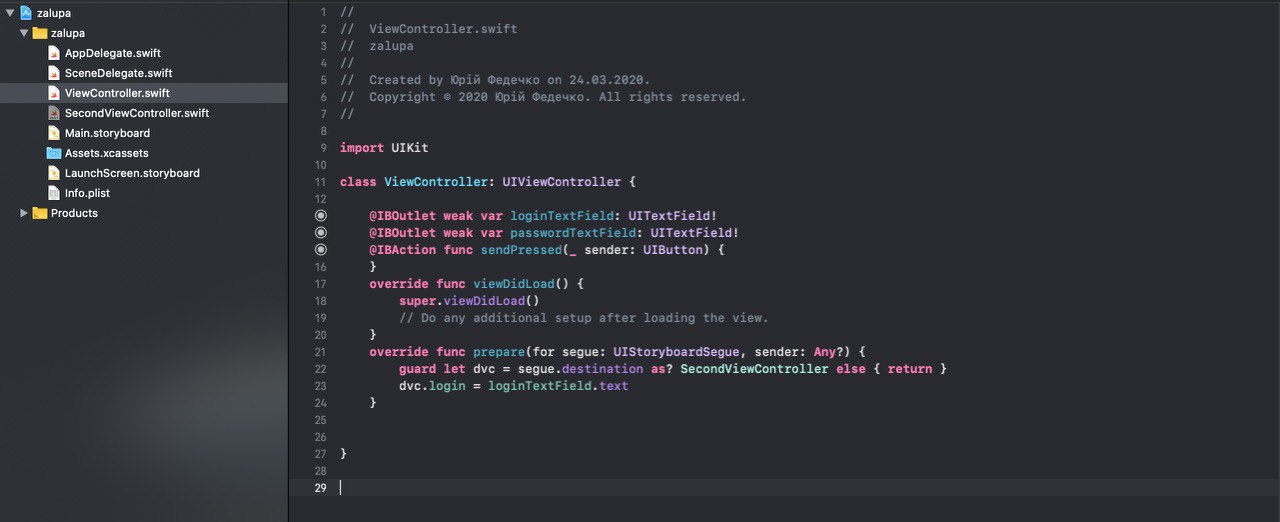Click the SceneDelegate.swift file icon
Screen dimensions: 1280x522
[x=54, y=73]
